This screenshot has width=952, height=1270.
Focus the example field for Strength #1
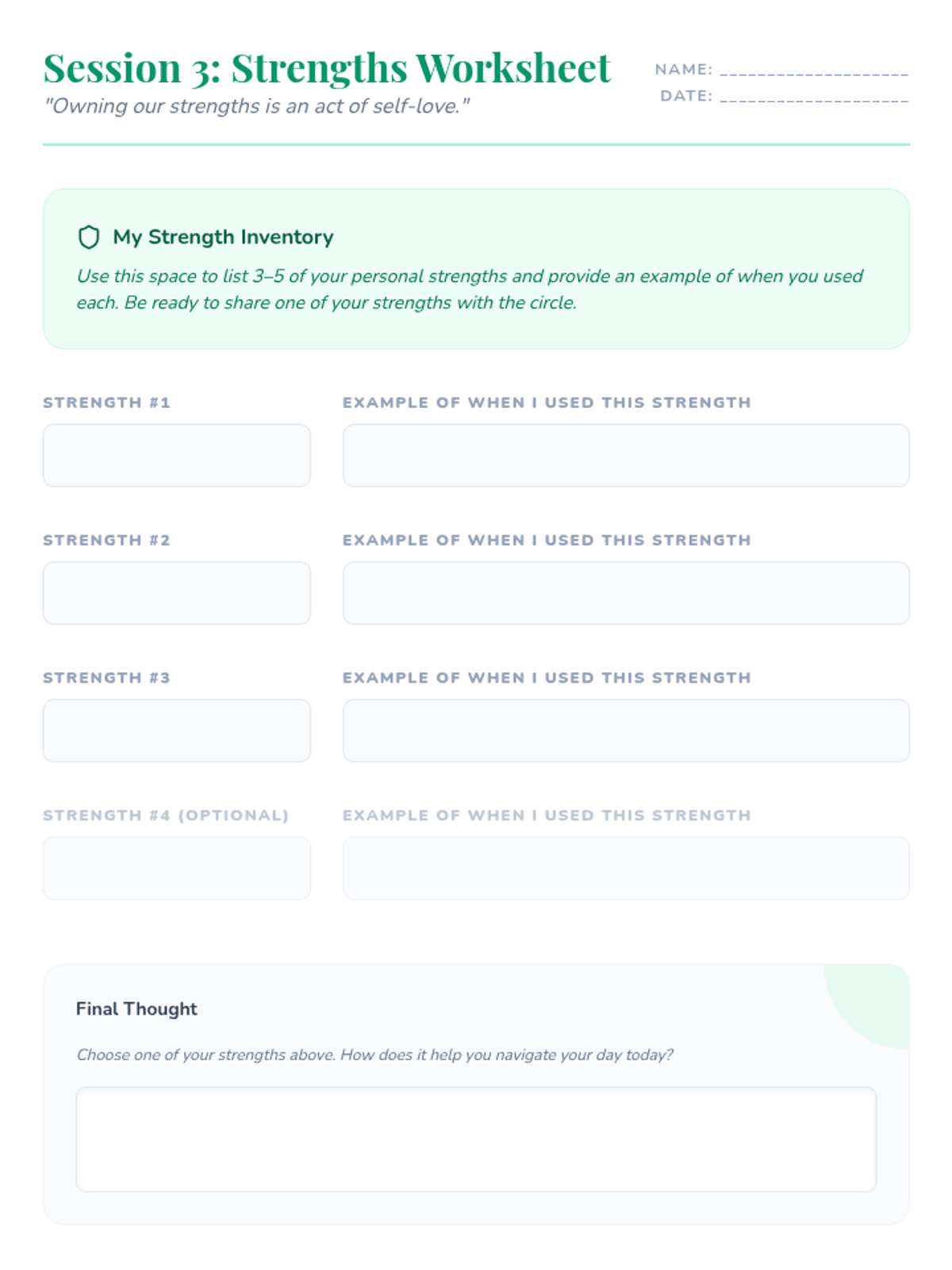point(625,456)
